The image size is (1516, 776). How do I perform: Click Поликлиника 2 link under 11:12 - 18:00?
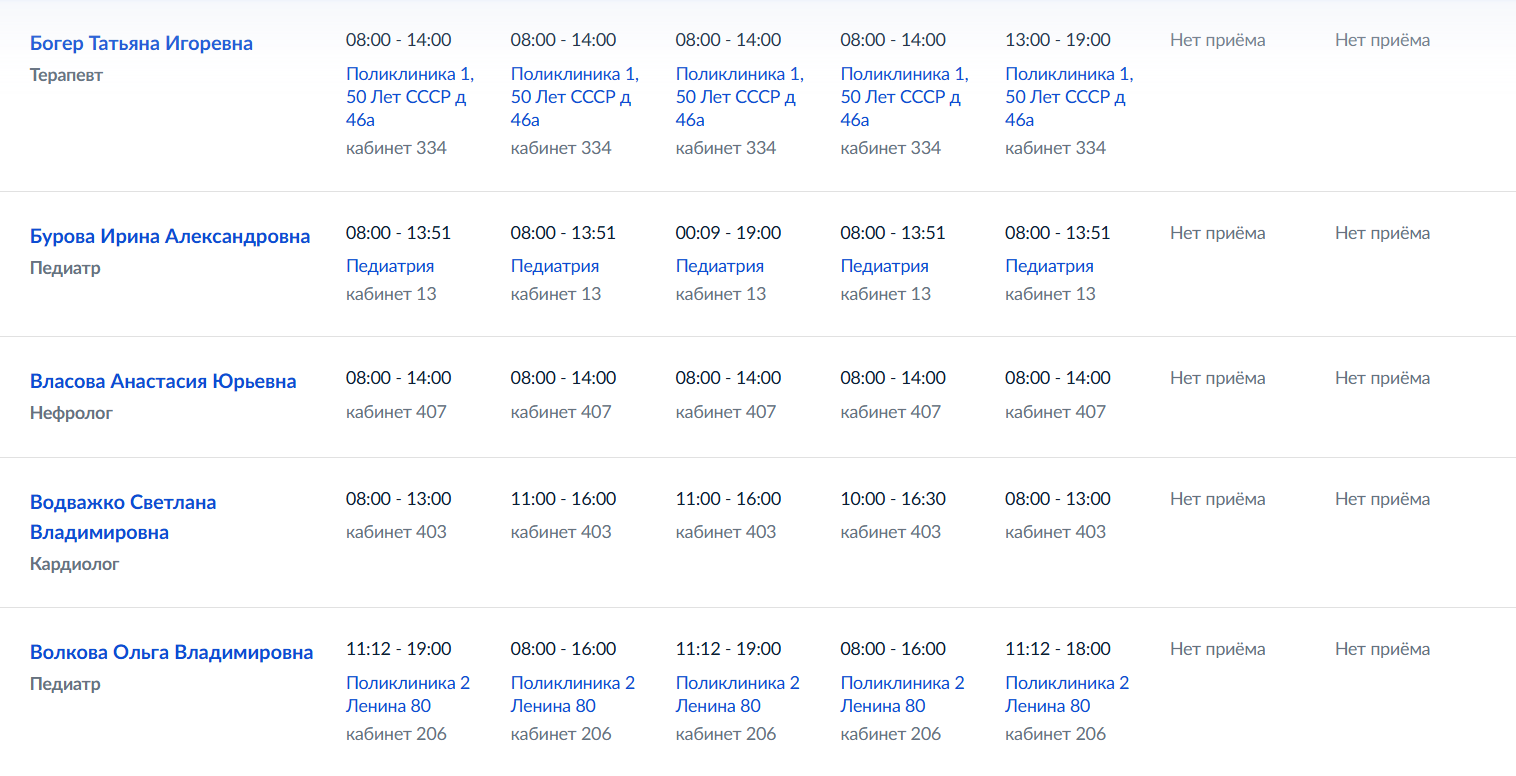tap(1067, 694)
